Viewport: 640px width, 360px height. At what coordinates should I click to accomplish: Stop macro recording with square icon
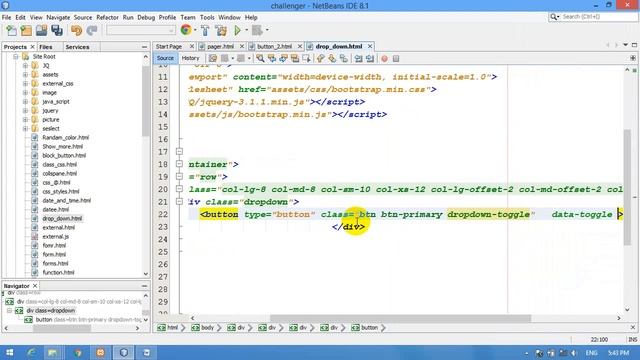coord(396,59)
